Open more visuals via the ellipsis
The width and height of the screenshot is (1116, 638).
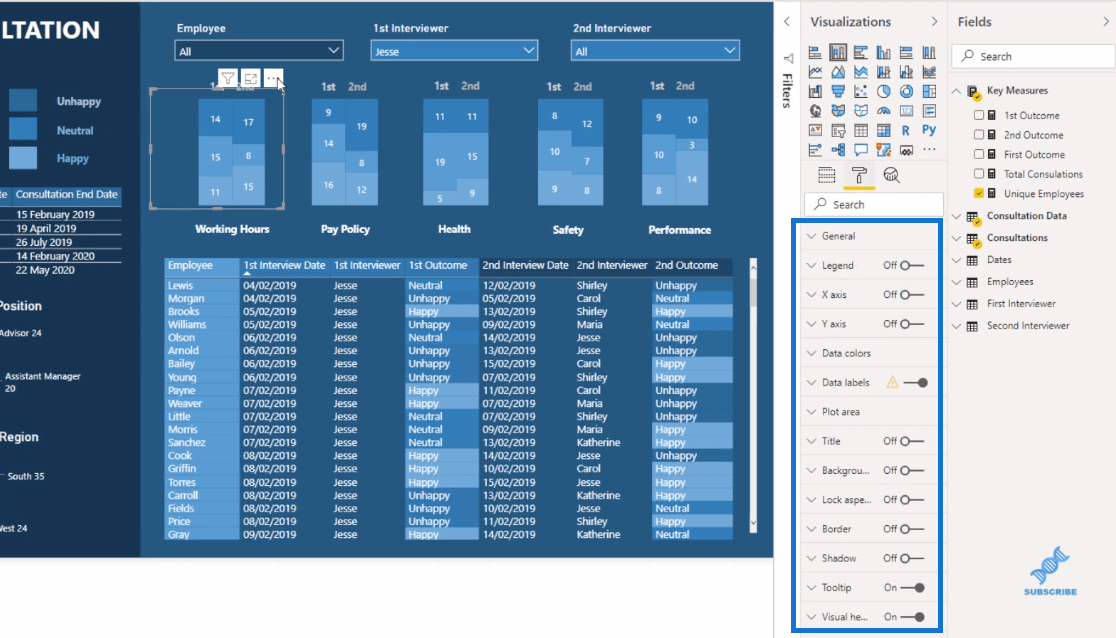pyautogui.click(x=929, y=150)
